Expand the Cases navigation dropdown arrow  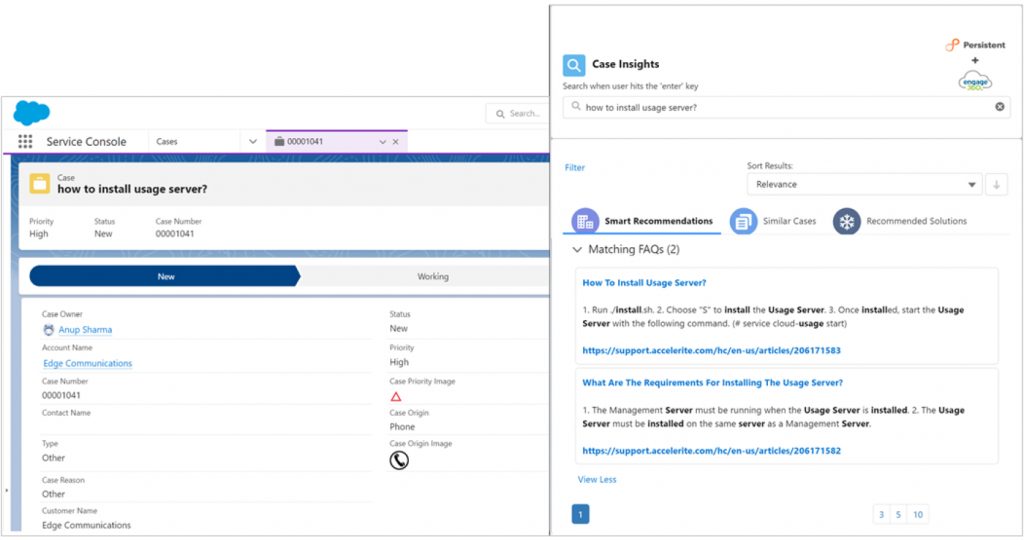pyautogui.click(x=253, y=142)
